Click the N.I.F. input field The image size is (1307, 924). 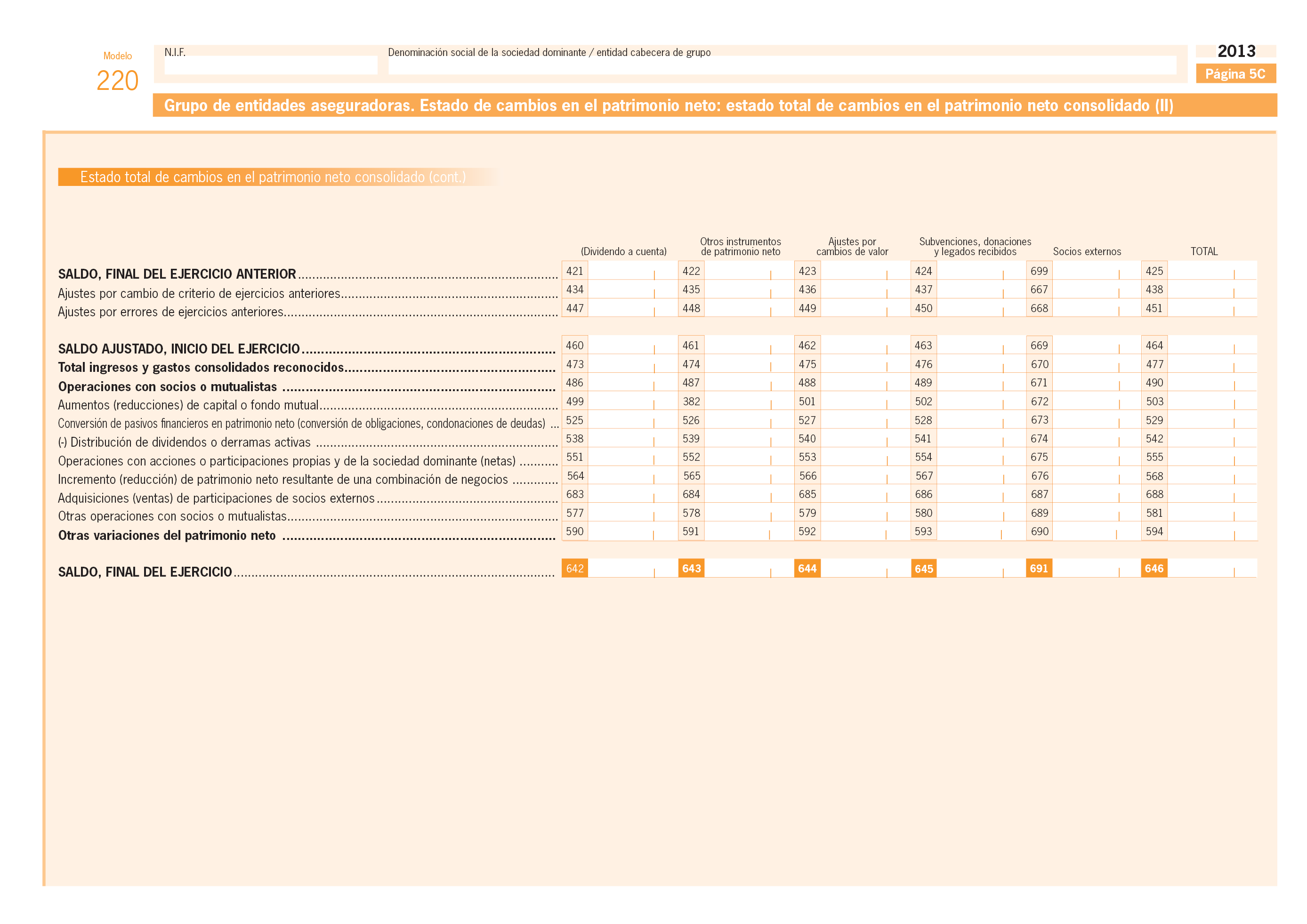[x=270, y=65]
